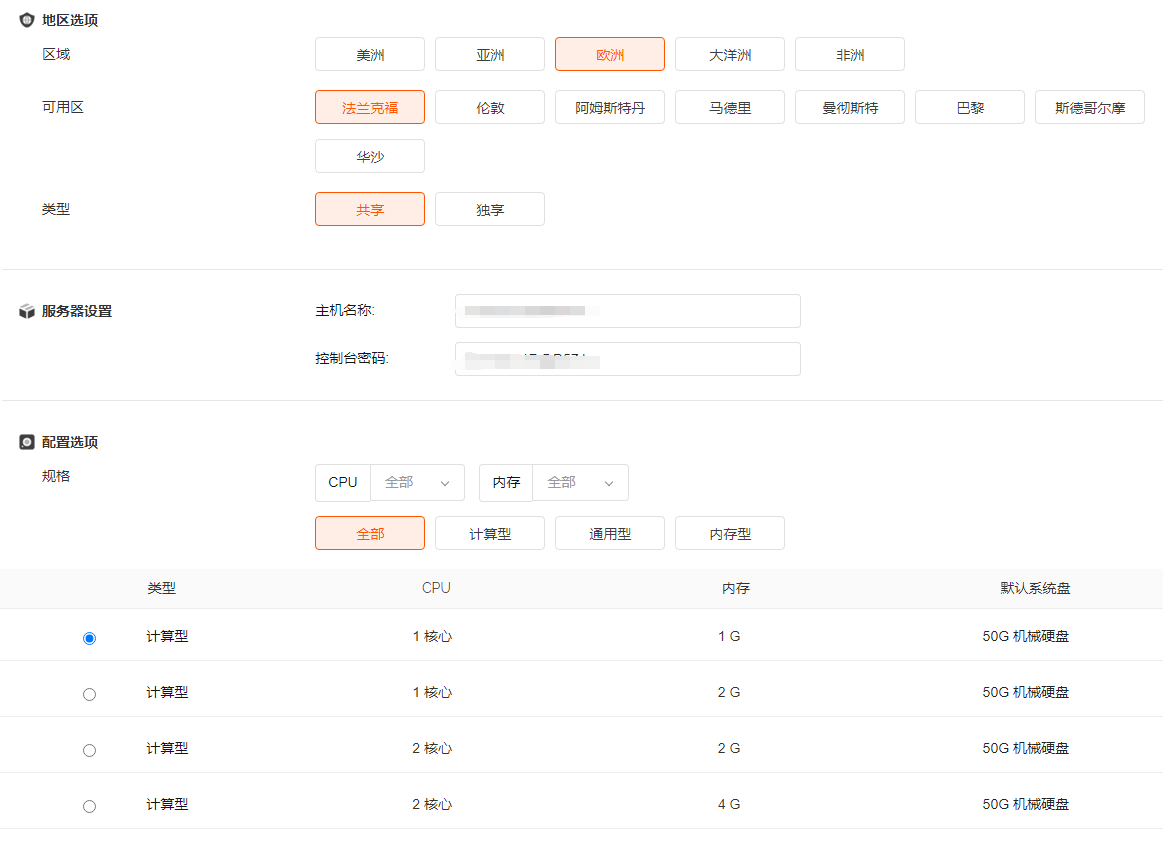
Task: Select the 1 核心 1 G radio button
Action: pos(90,638)
